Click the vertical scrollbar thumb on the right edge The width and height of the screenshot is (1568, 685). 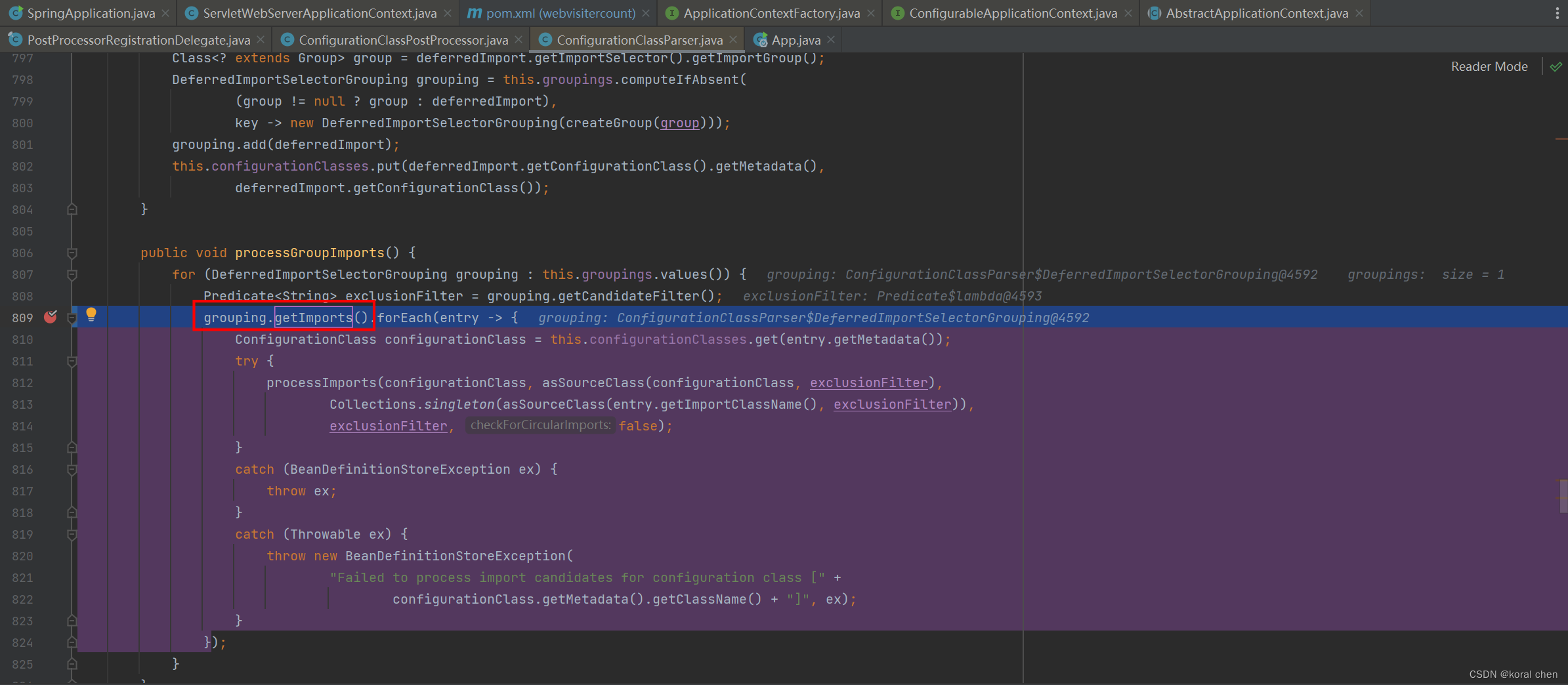tap(1563, 496)
